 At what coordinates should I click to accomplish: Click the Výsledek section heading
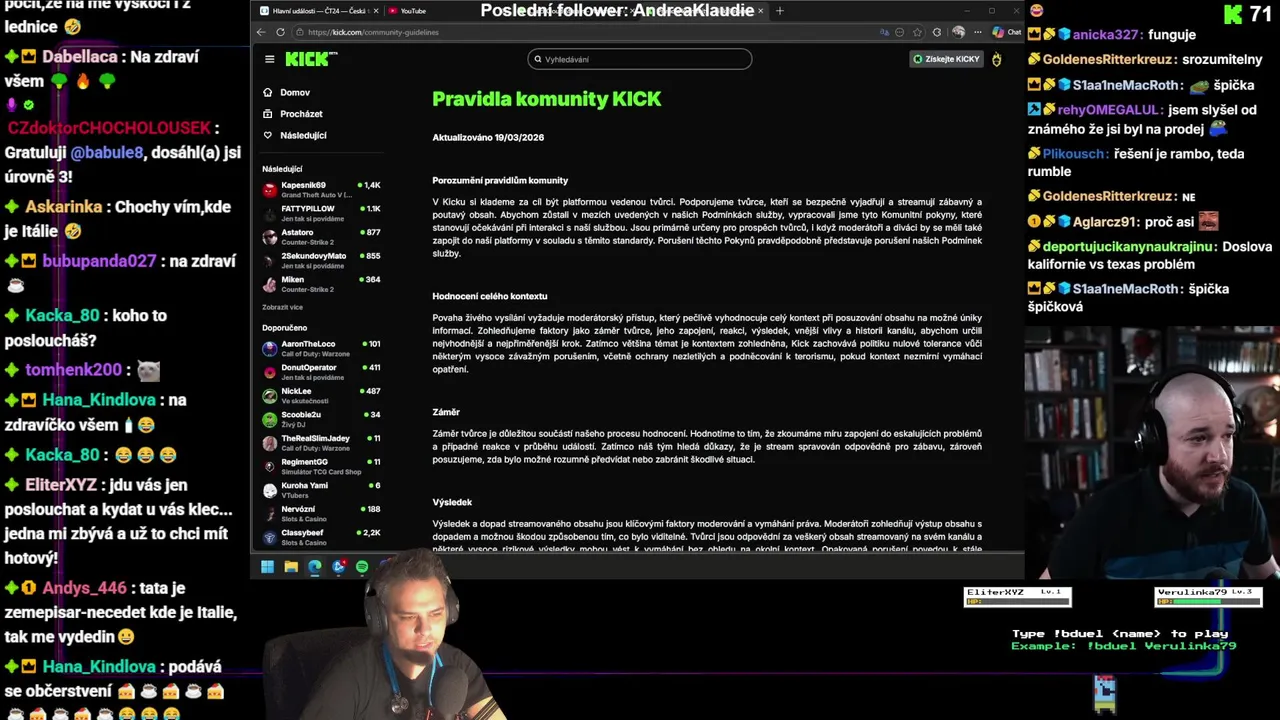click(x=452, y=502)
